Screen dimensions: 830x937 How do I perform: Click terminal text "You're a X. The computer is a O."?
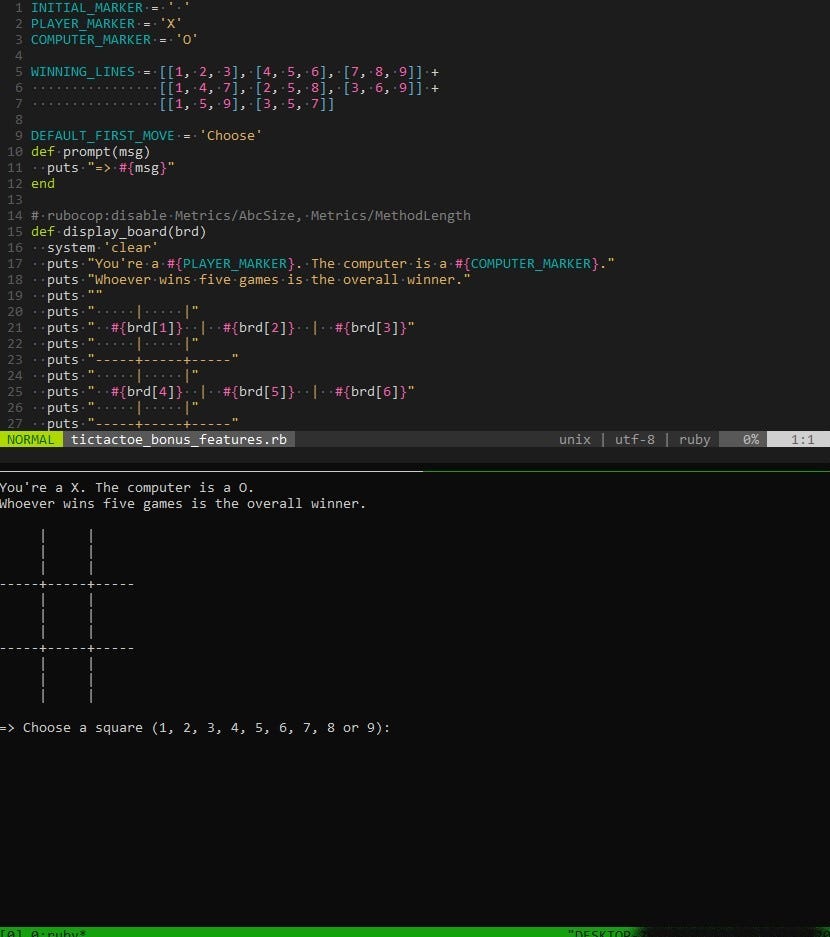pyautogui.click(x=127, y=488)
